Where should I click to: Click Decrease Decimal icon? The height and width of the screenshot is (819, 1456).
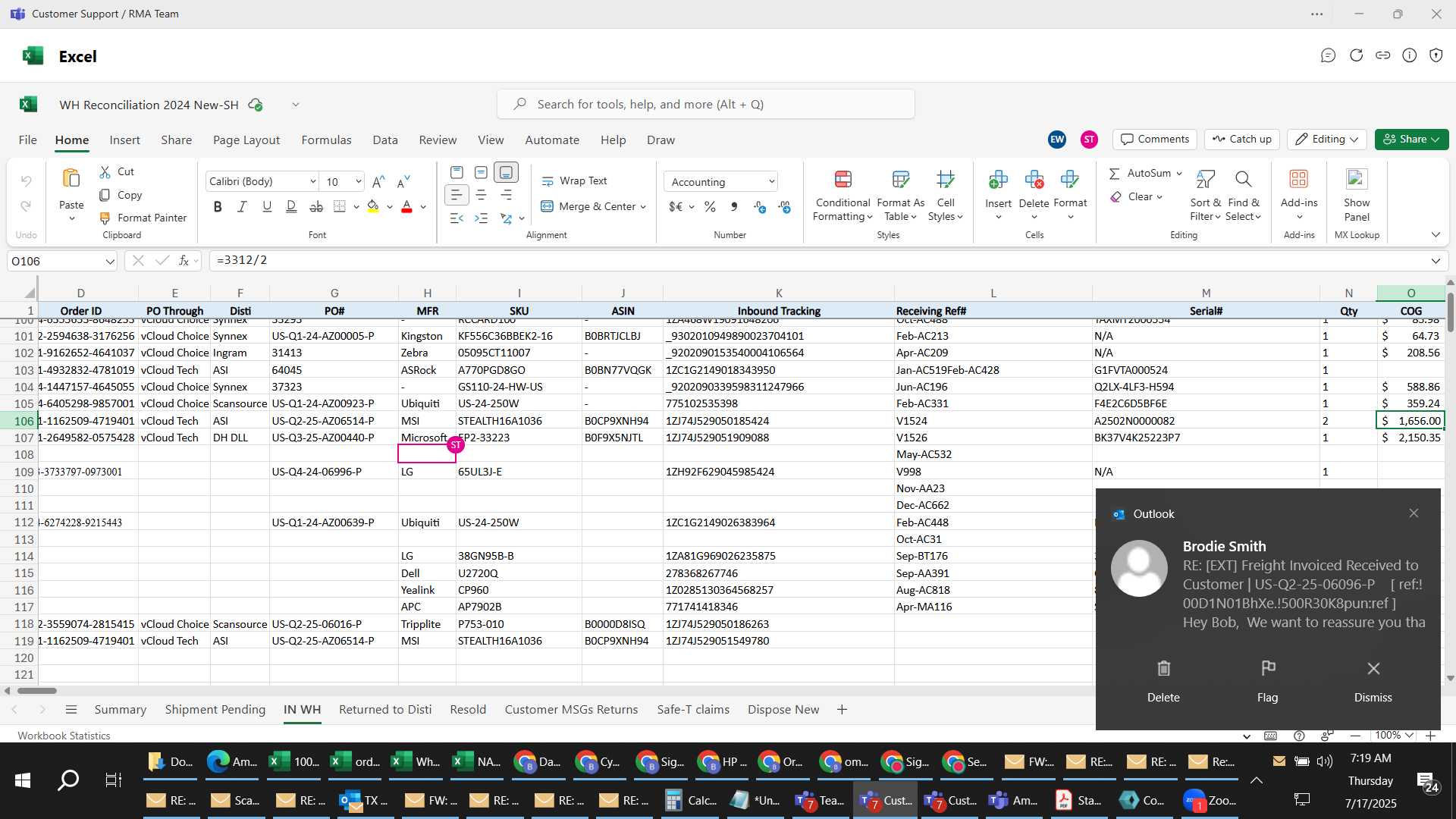pyautogui.click(x=784, y=206)
